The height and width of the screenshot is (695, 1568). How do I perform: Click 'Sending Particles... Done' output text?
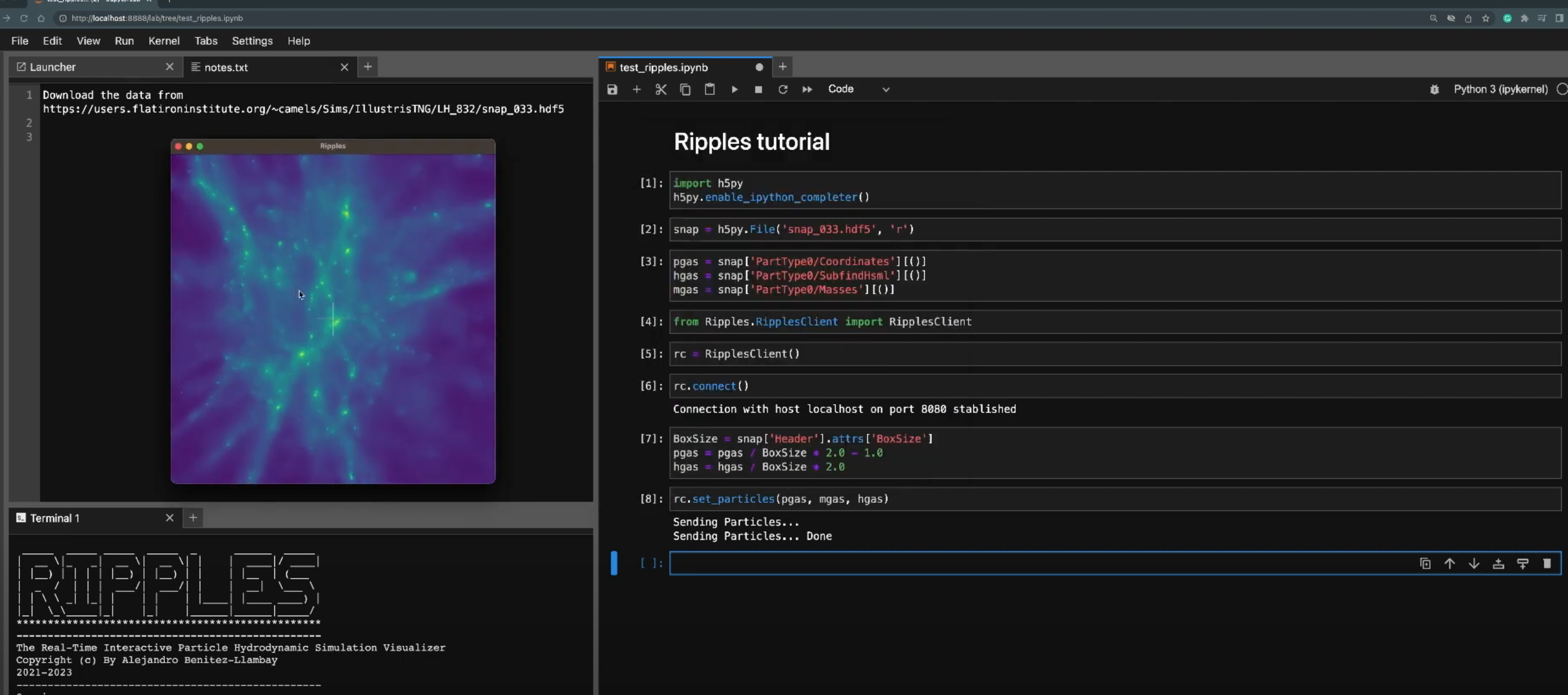click(x=752, y=536)
